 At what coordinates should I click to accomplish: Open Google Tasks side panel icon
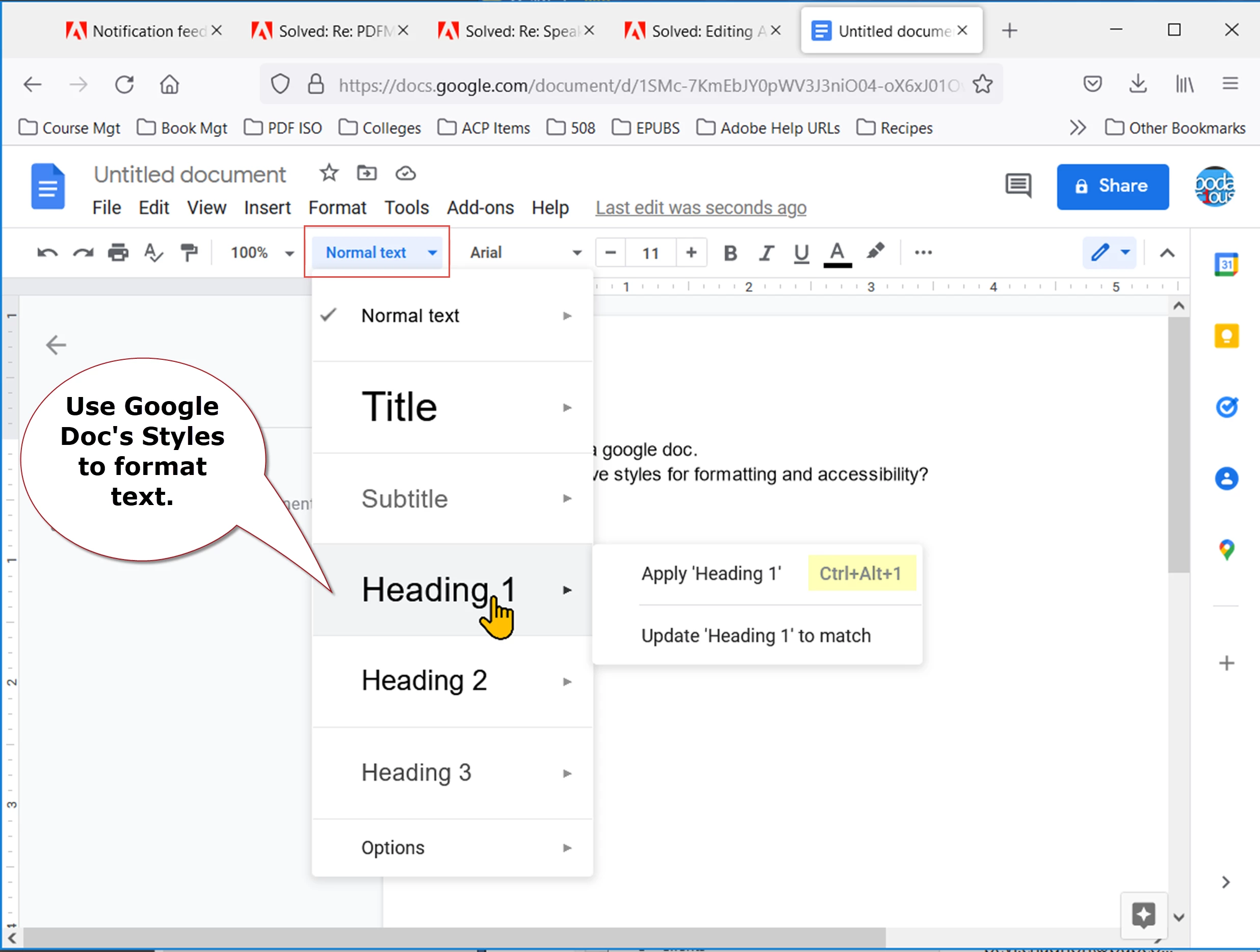pyautogui.click(x=1226, y=407)
